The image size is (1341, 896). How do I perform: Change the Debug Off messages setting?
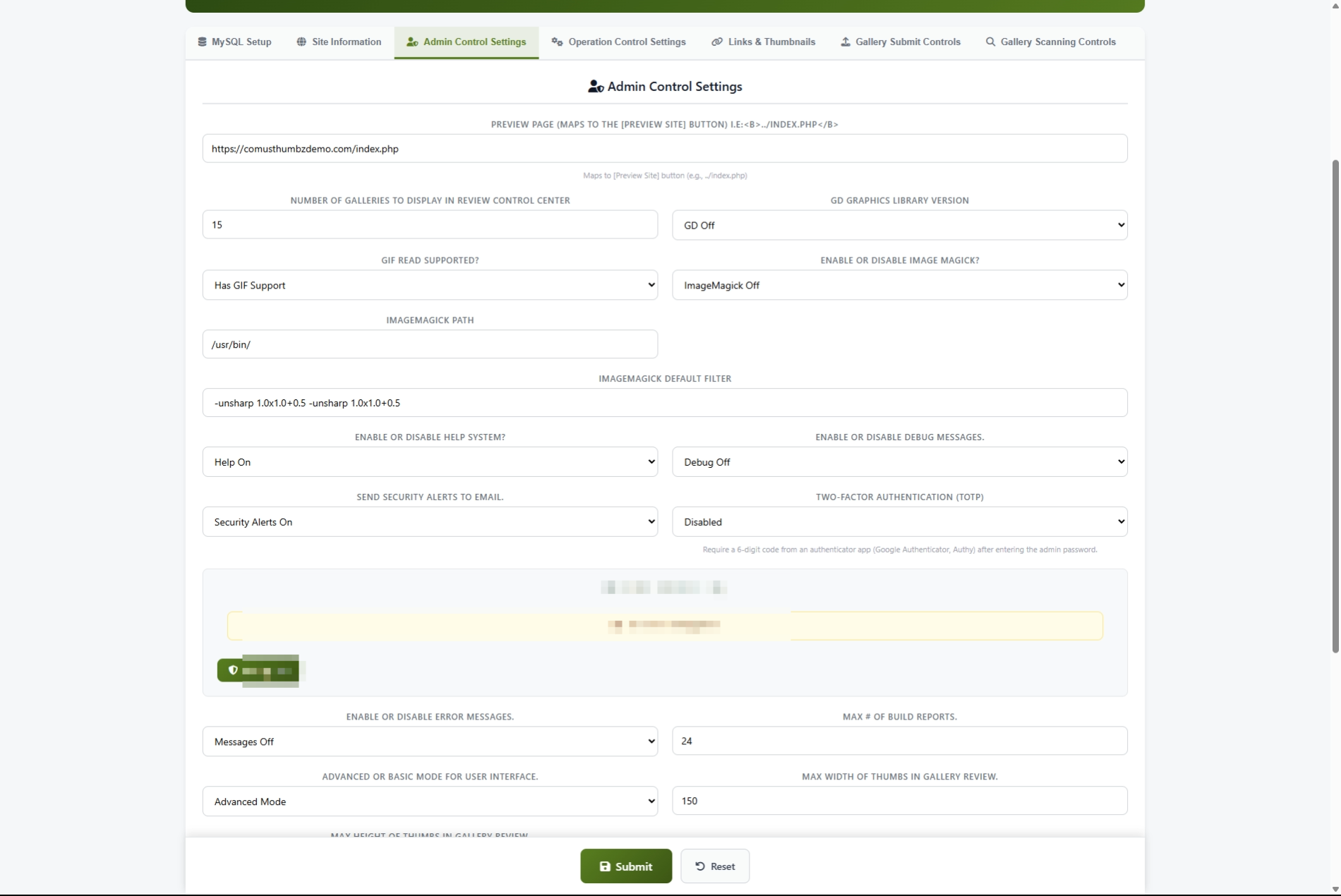(x=898, y=462)
